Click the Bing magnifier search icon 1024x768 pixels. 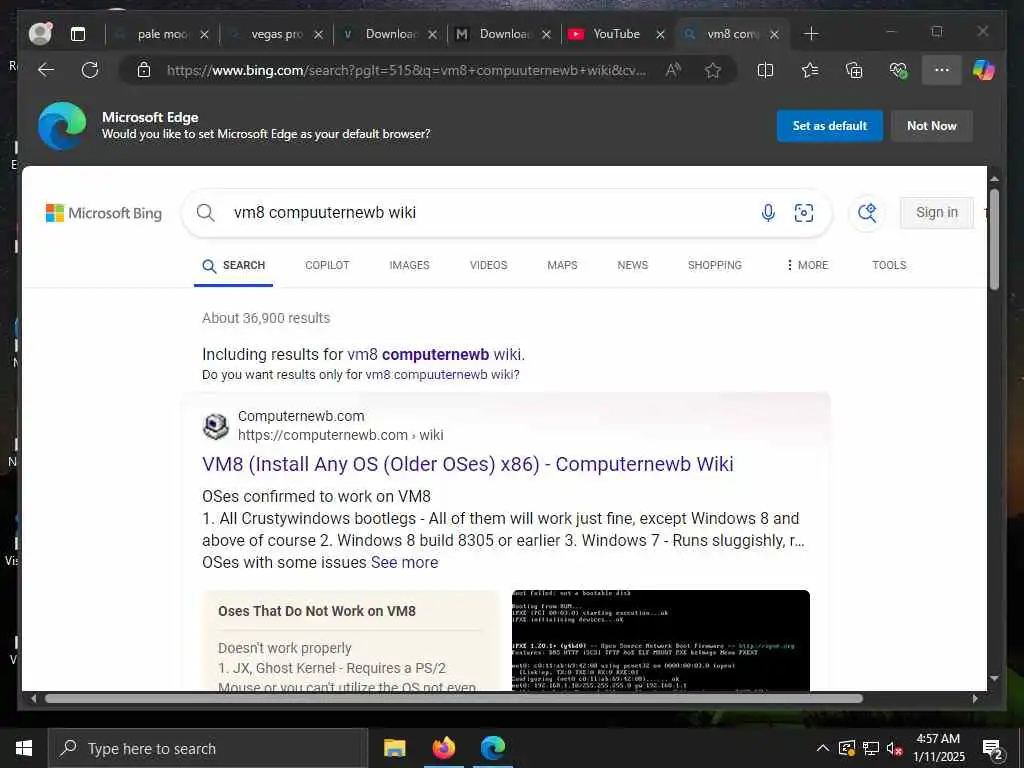[206, 213]
